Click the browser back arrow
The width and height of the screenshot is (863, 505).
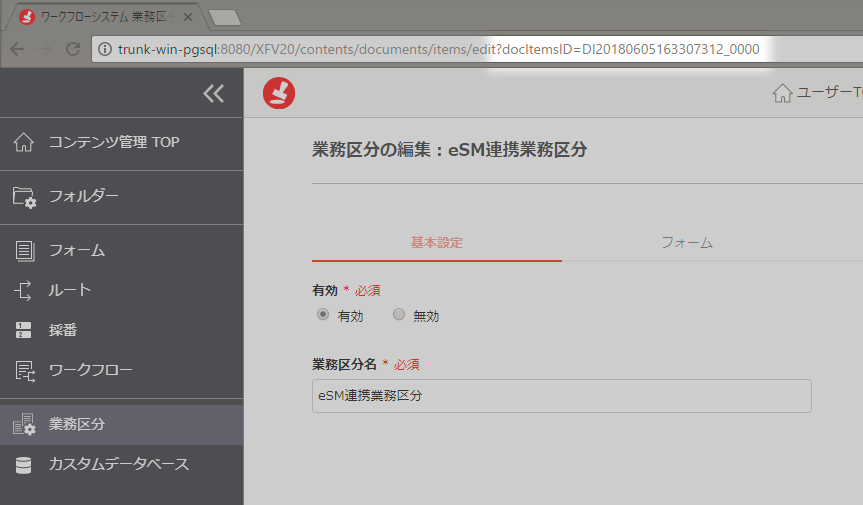[17, 50]
